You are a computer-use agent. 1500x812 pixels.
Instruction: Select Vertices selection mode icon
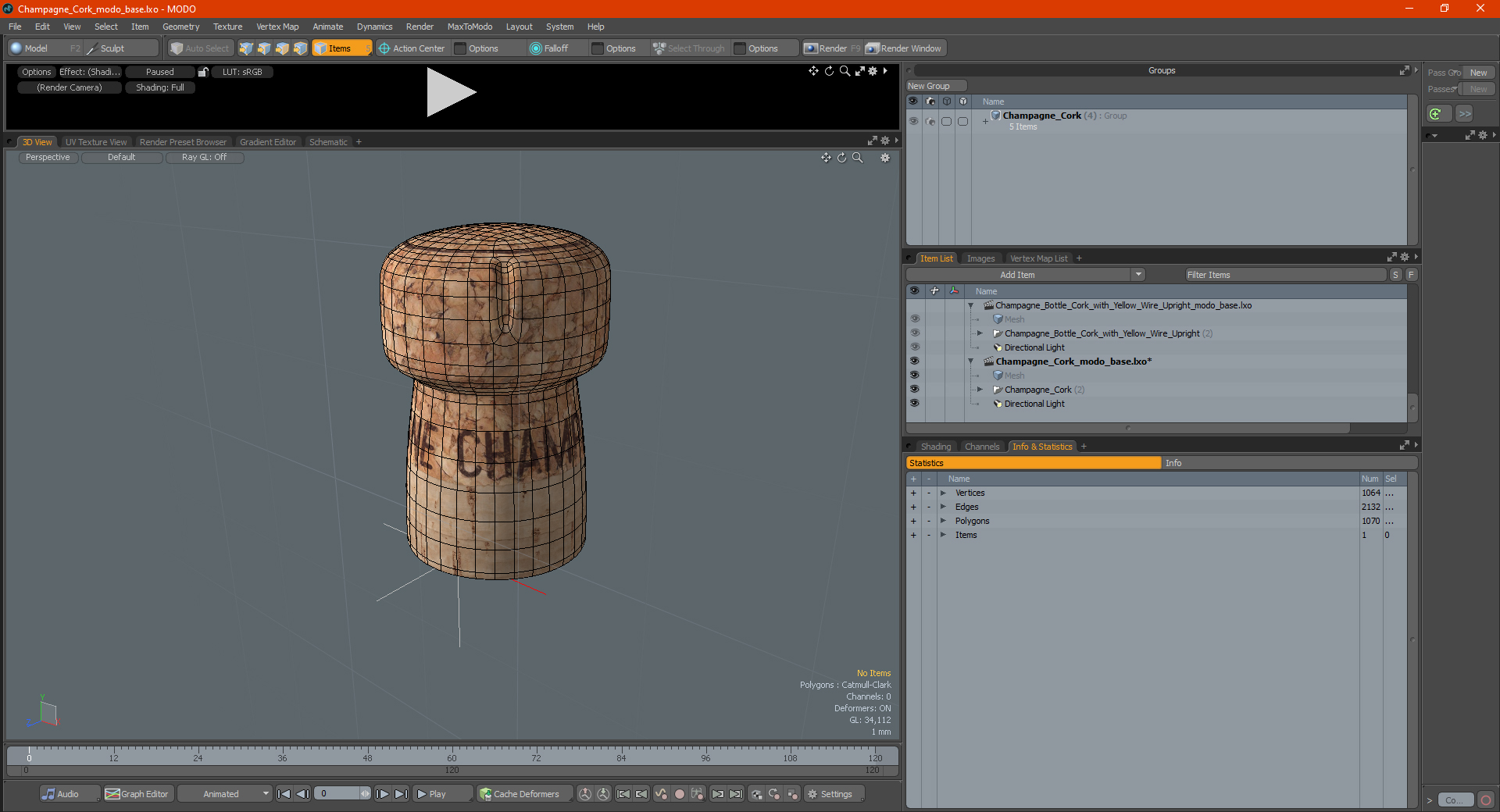coord(246,48)
